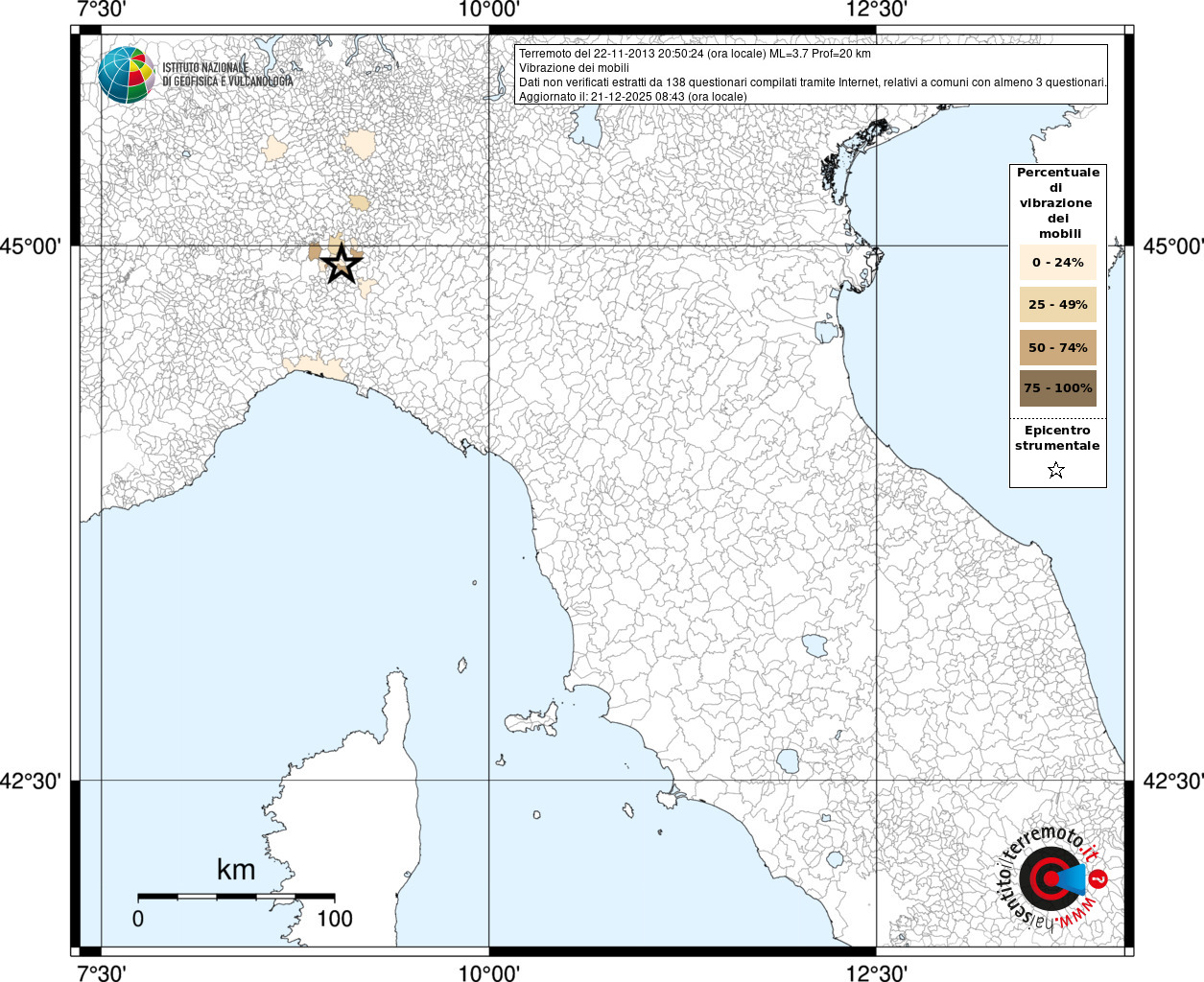This screenshot has width=1204, height=982.
Task: Select the 75 - 100% legend swatch
Action: click(1058, 388)
